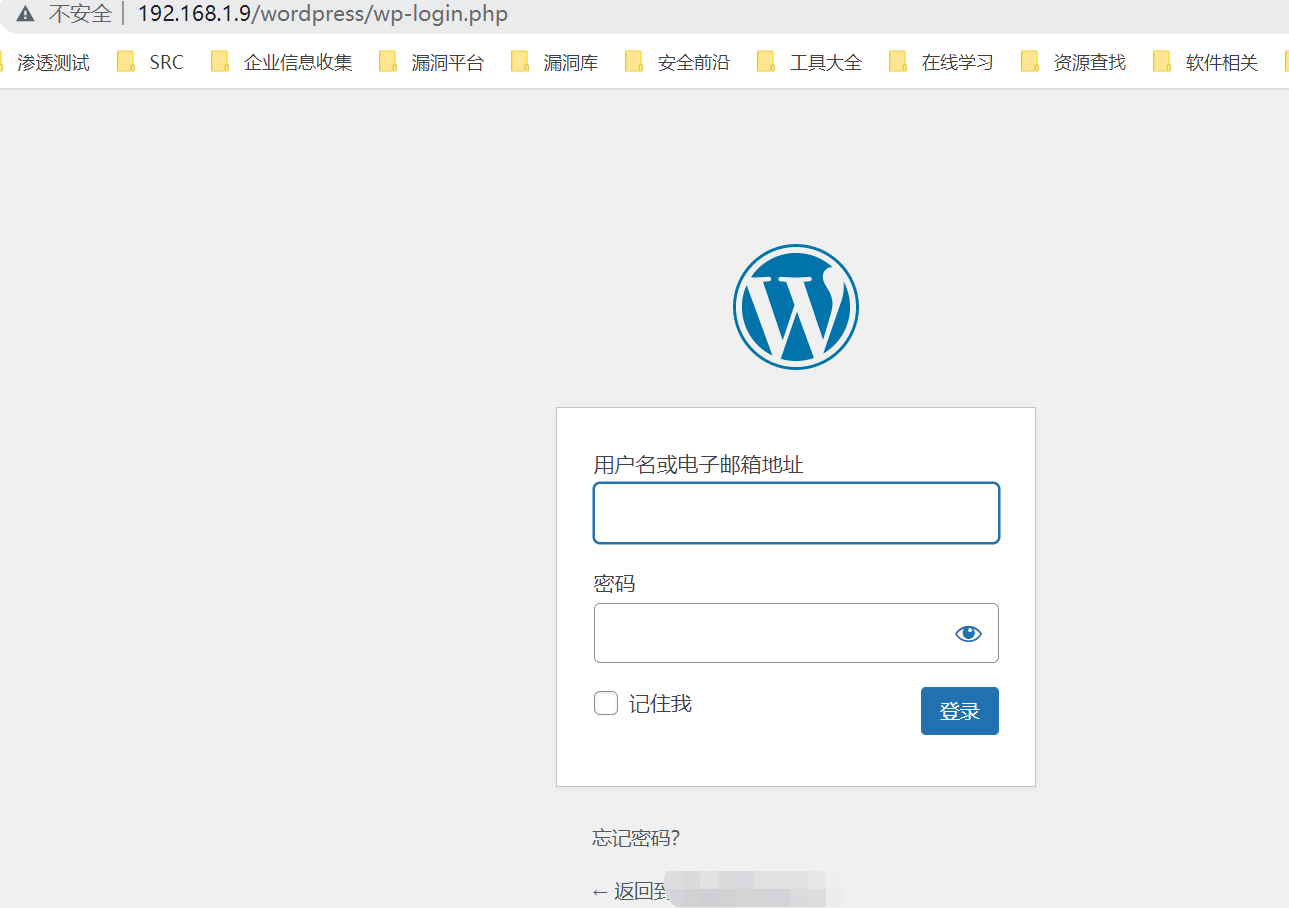Click the URL 192.168.1.9/wordpress/wp-login.php in the address bar
This screenshot has width=1289, height=908.
tap(323, 15)
